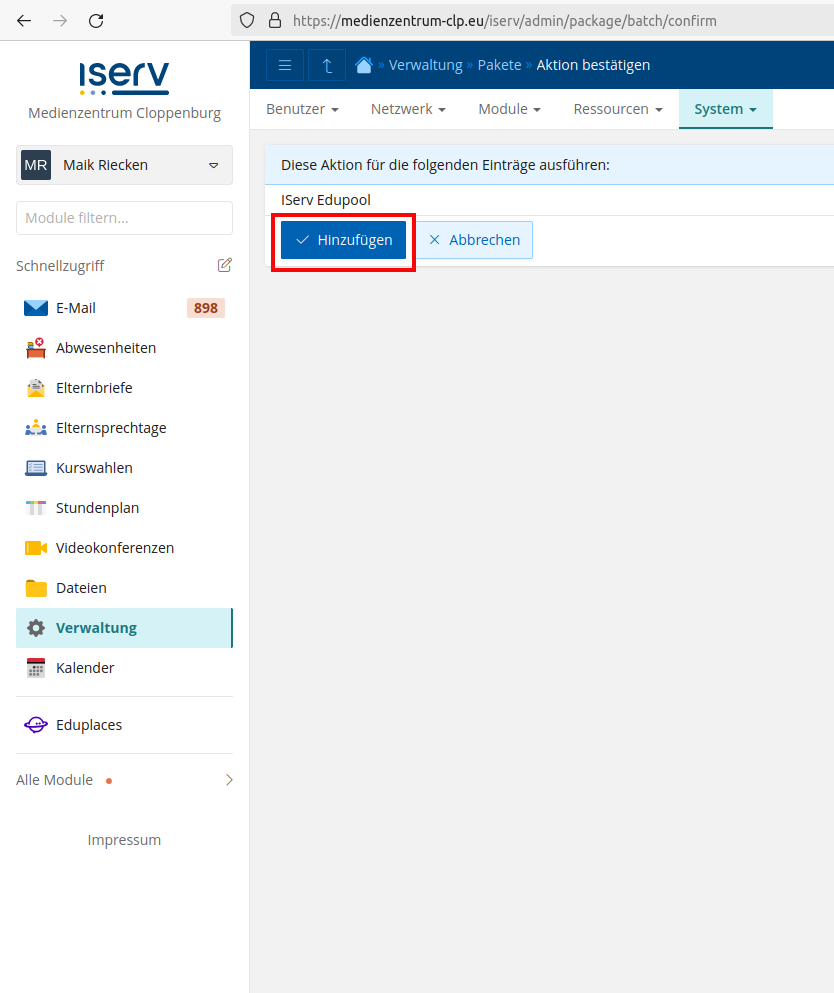This screenshot has height=993, width=834.
Task: Click the home icon in breadcrumb
Action: 364,65
